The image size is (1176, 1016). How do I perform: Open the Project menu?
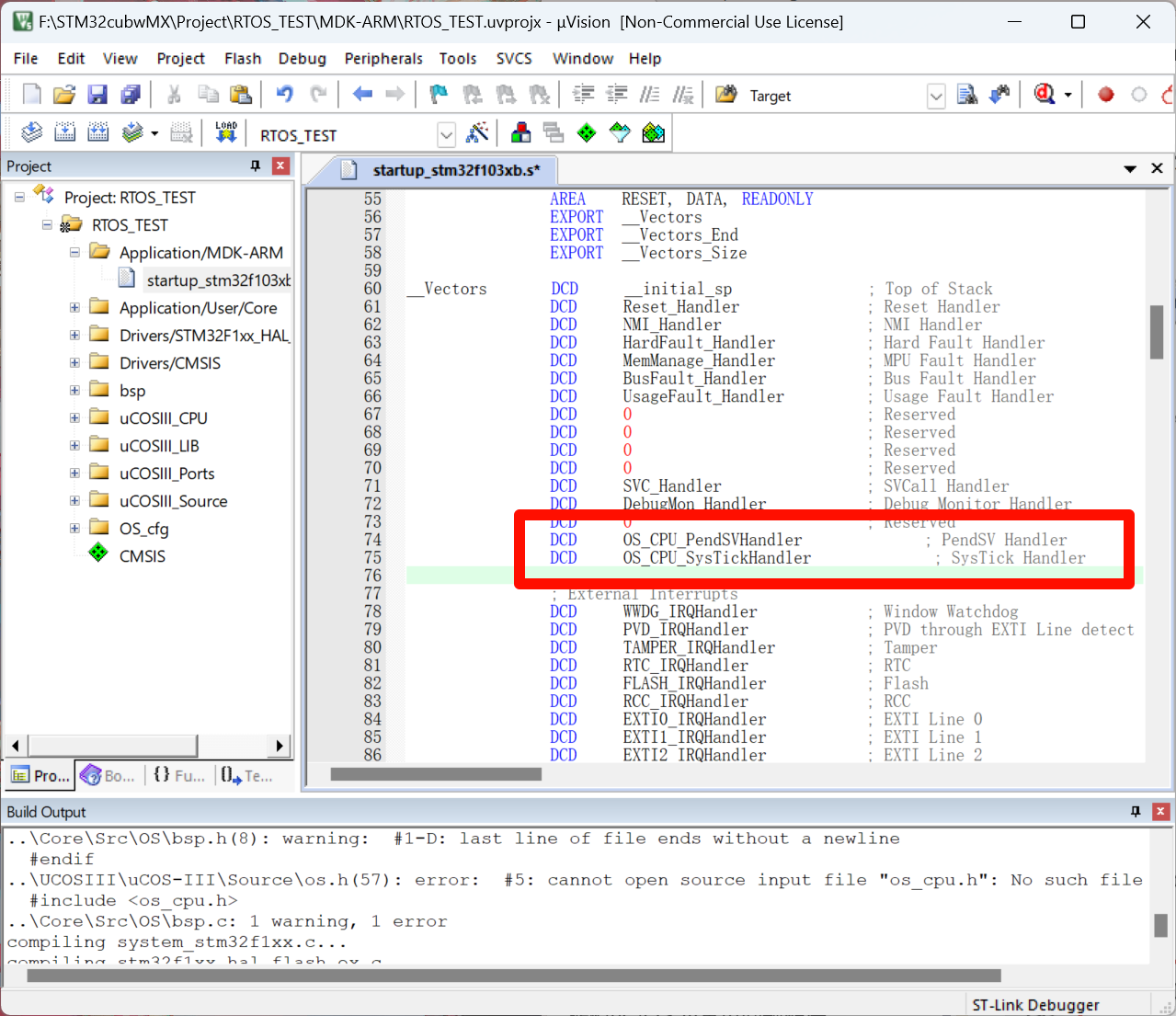[180, 58]
